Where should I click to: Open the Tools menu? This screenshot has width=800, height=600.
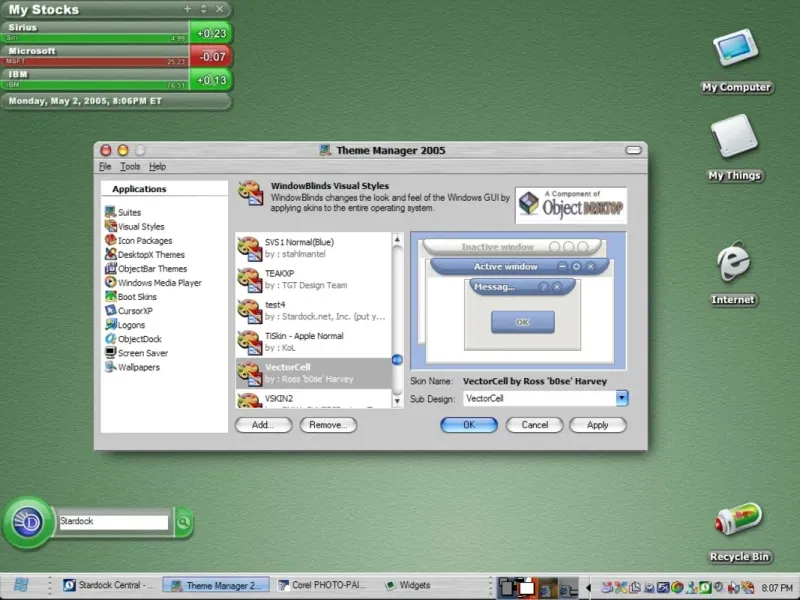[130, 166]
